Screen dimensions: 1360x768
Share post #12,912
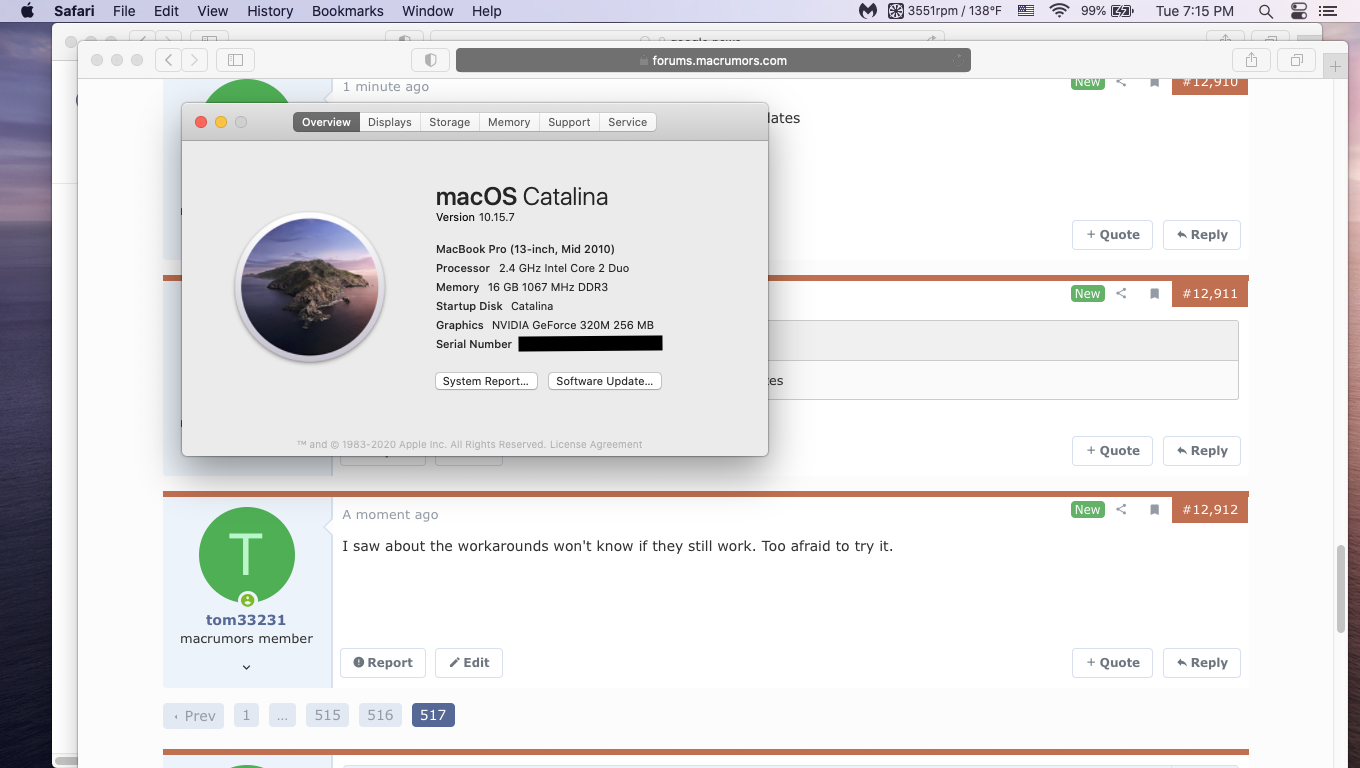1121,510
